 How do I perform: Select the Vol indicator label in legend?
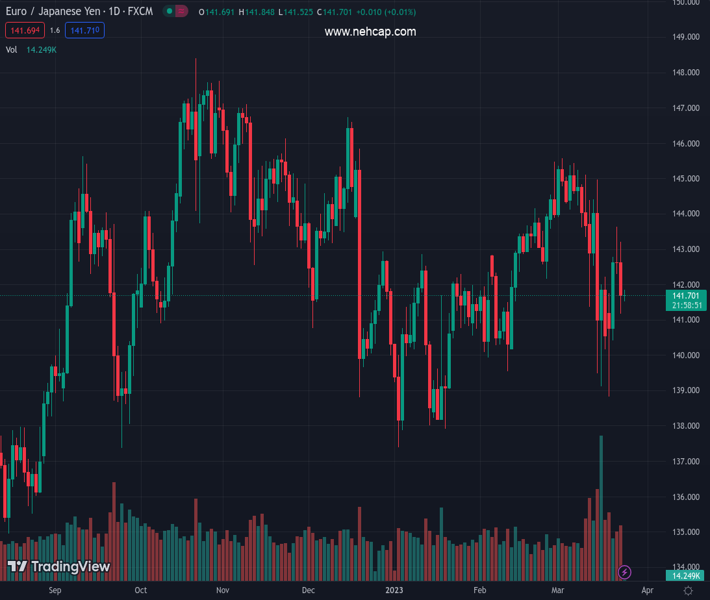click(x=12, y=49)
